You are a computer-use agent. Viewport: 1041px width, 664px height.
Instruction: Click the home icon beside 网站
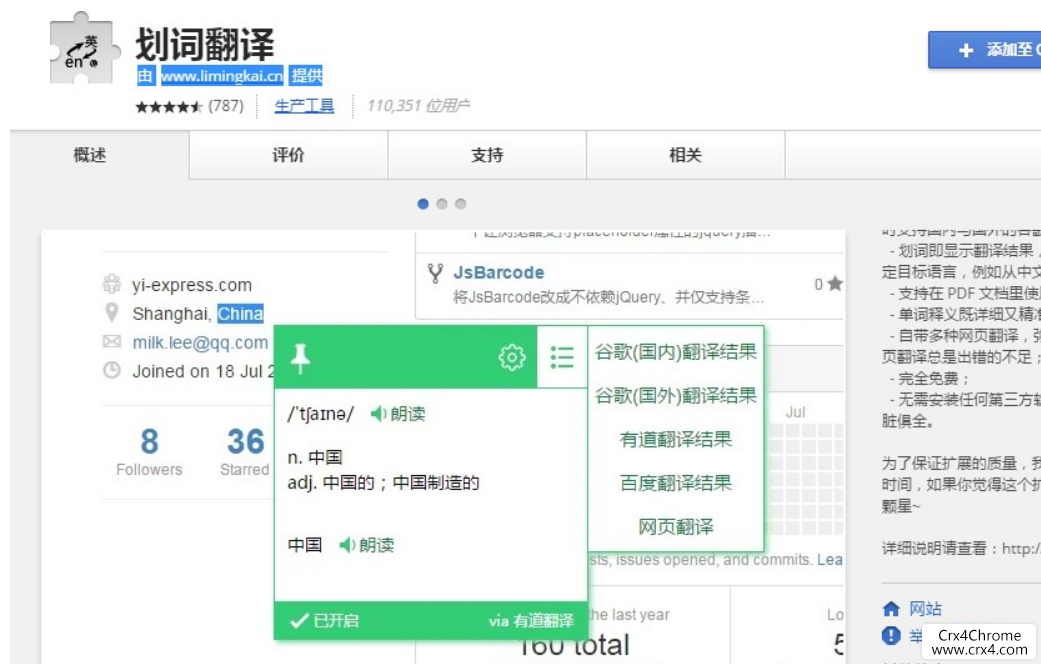(x=891, y=609)
